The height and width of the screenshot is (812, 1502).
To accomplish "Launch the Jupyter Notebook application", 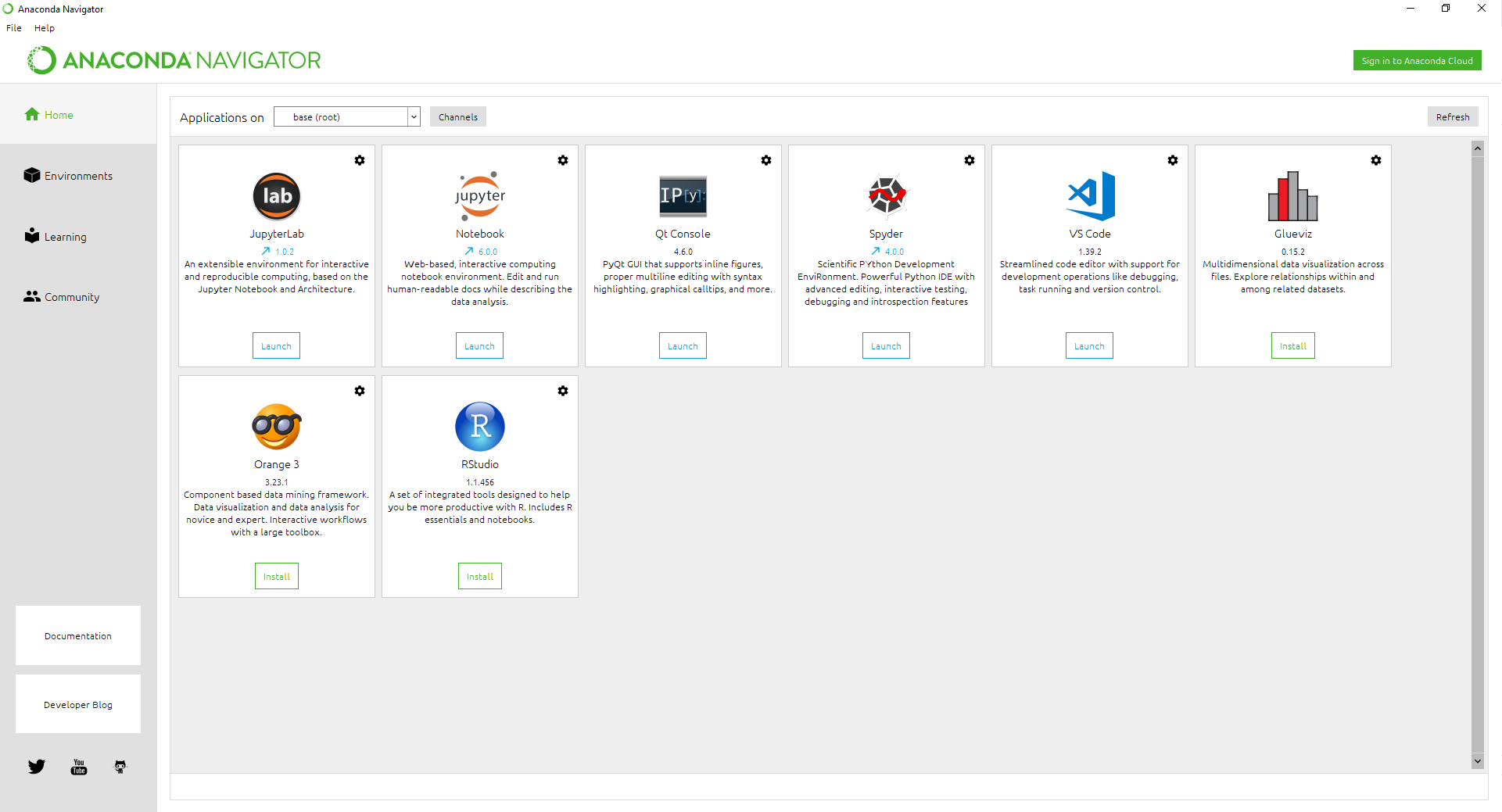I will (x=479, y=346).
